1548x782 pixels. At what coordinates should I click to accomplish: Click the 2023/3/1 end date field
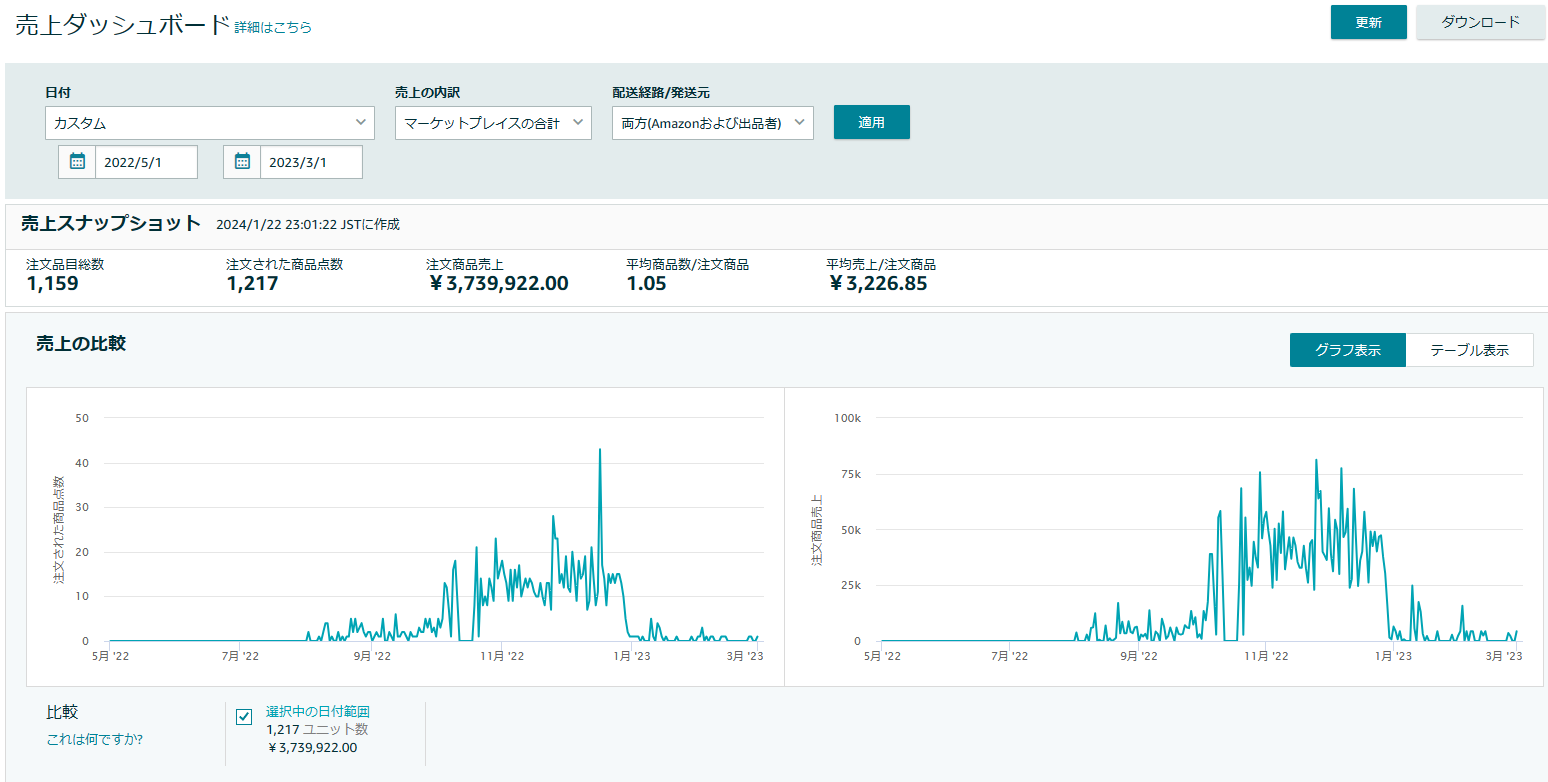tap(311, 162)
